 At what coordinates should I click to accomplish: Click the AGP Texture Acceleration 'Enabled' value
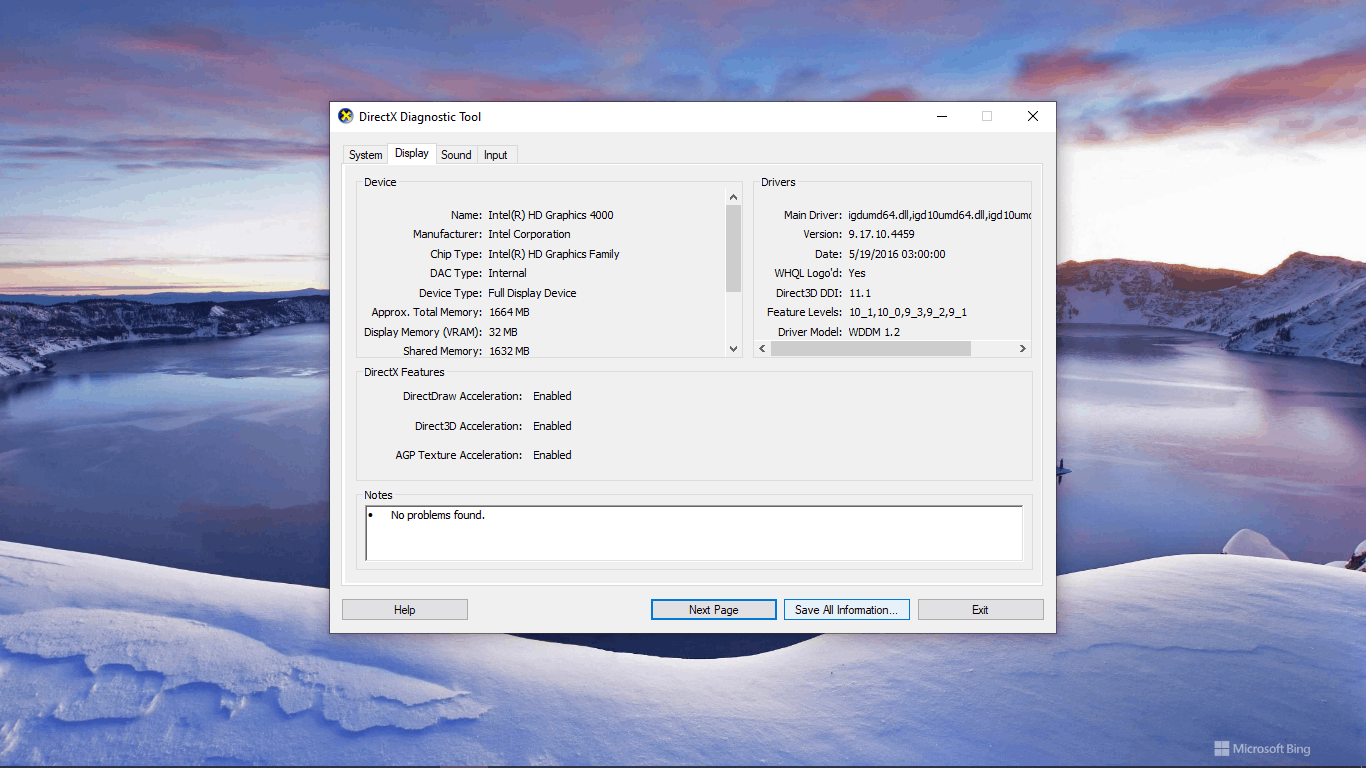point(552,455)
